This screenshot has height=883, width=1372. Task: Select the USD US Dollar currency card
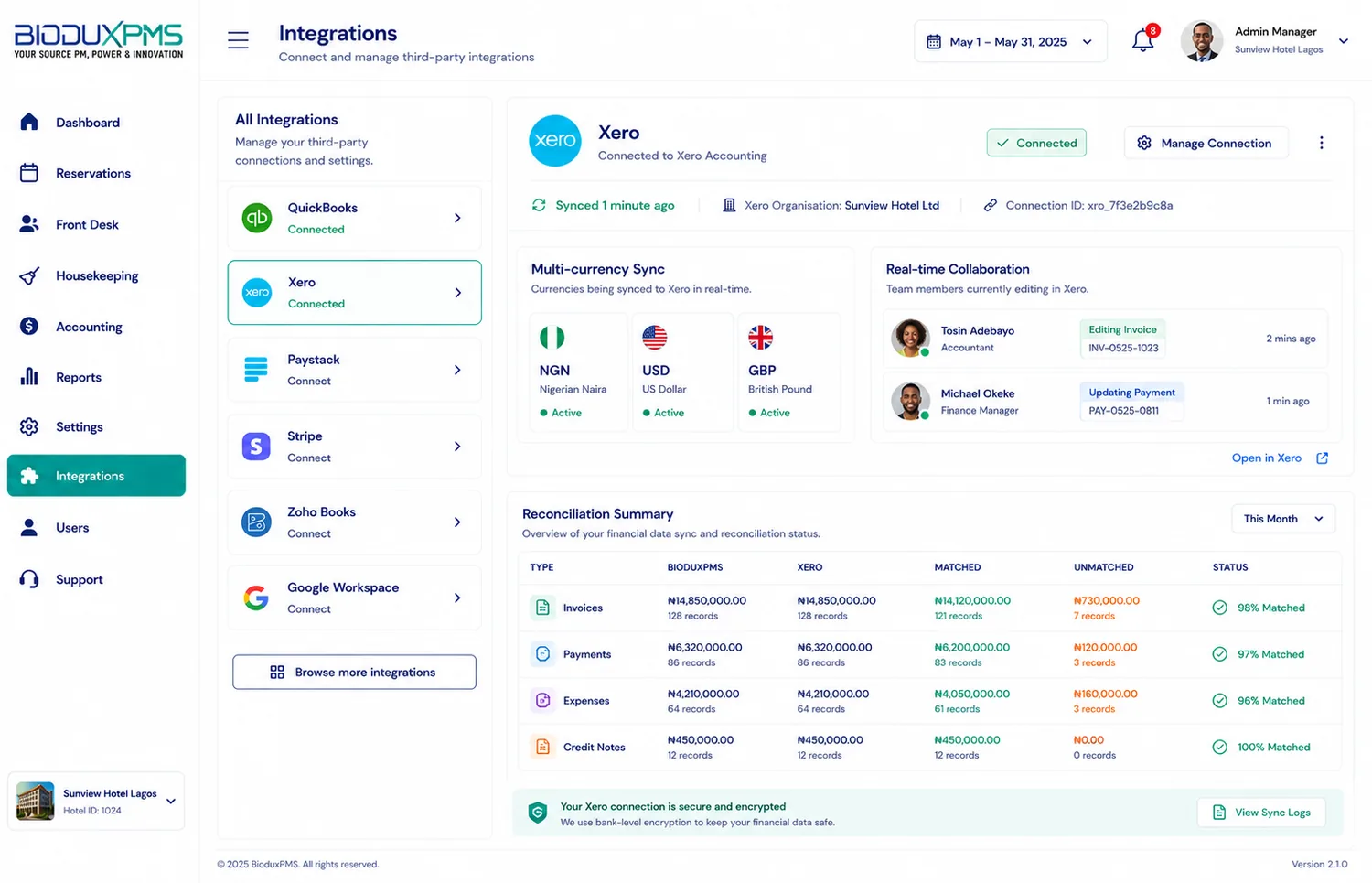[681, 372]
